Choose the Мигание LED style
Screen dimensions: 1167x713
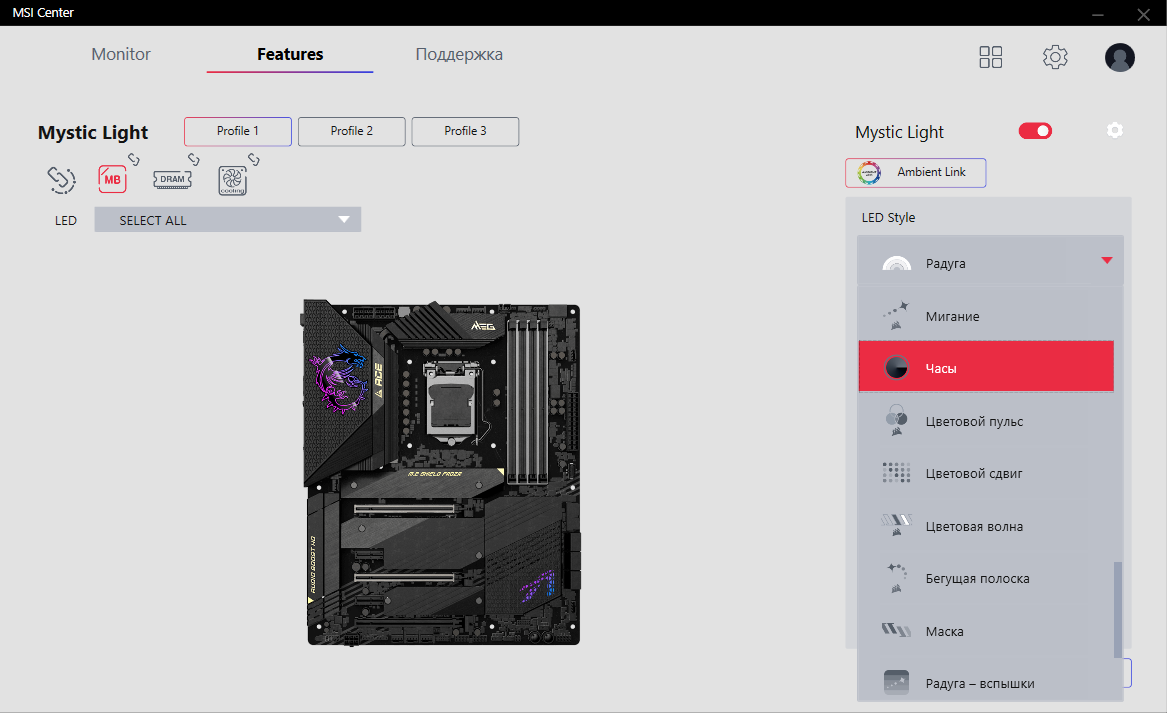point(986,316)
